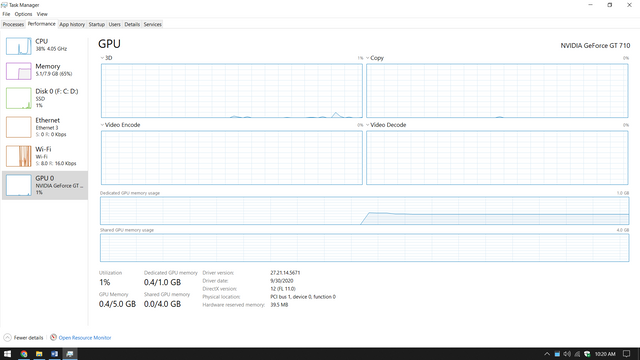This screenshot has width=640, height=360.
Task: Select the Memory item in the sidebar
Action: 45,71
